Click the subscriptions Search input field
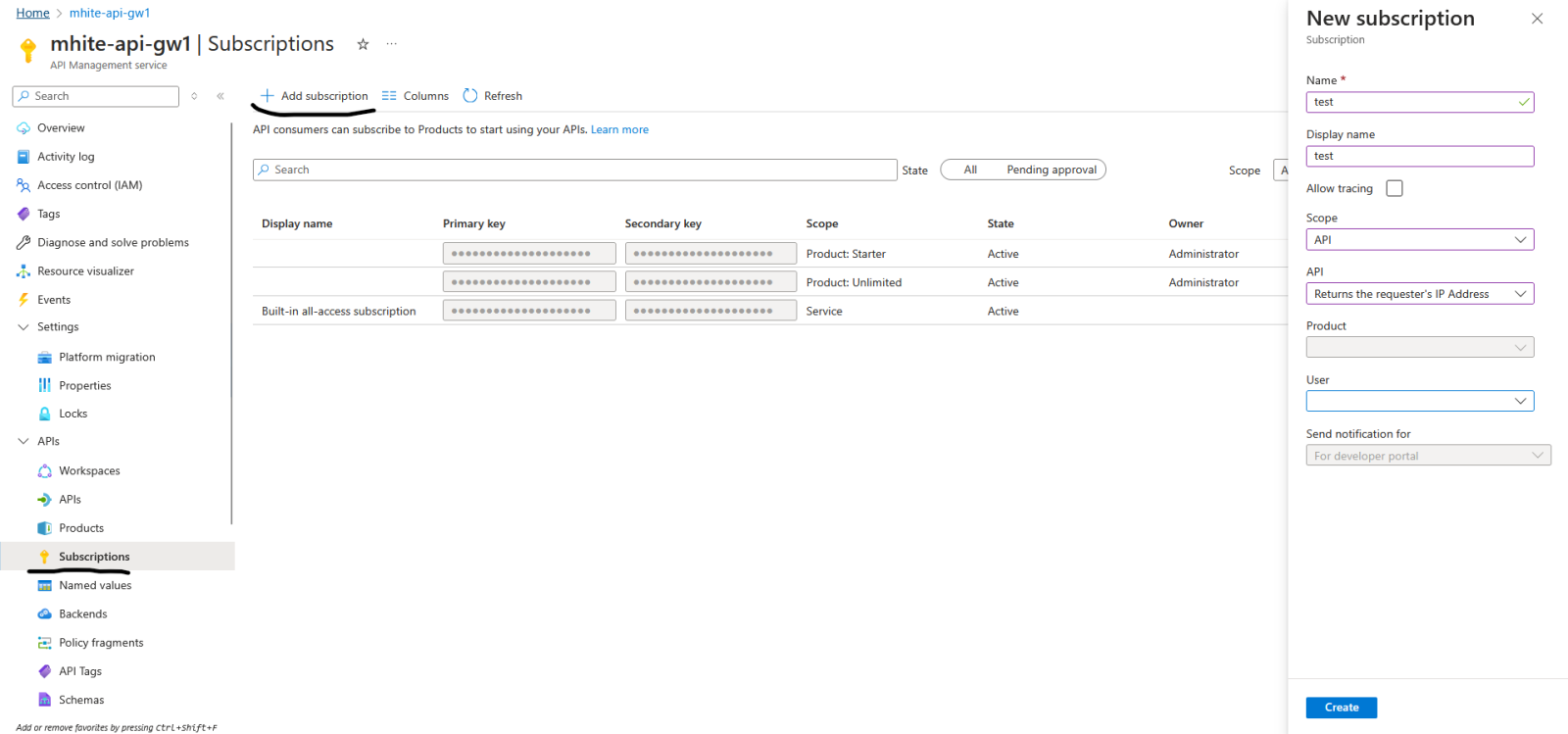Screen dimensions: 1568x734 click(x=574, y=170)
